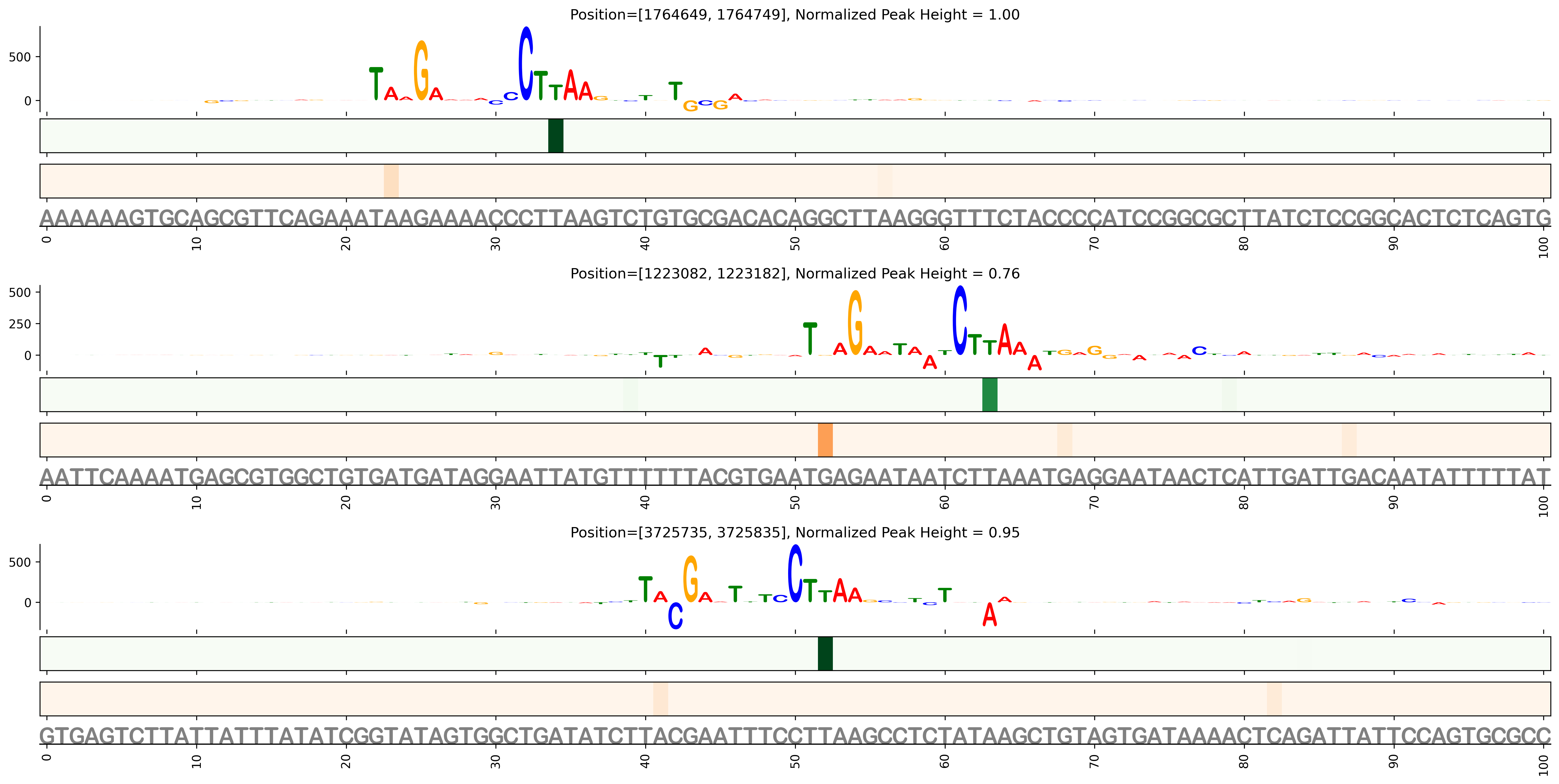
Task: Click the sequence starting AATTCAAAATGAGCG in middle panel
Action: tap(795, 477)
